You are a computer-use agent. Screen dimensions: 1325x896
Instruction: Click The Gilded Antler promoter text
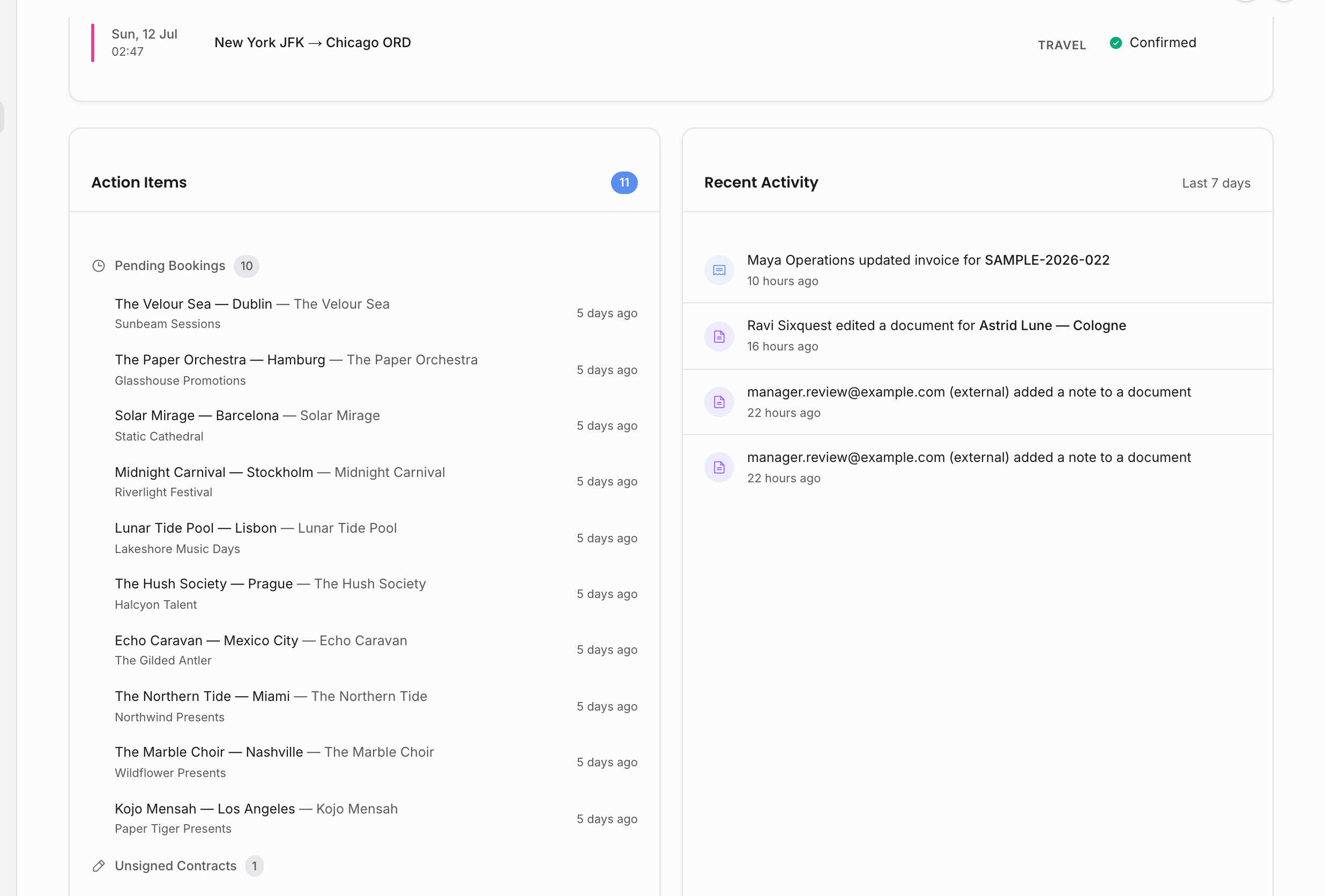[163, 661]
